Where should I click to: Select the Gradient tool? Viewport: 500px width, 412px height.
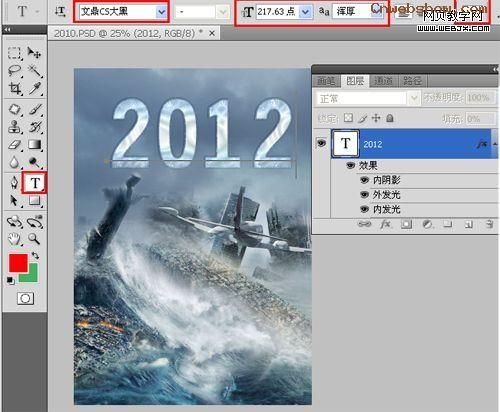35,145
